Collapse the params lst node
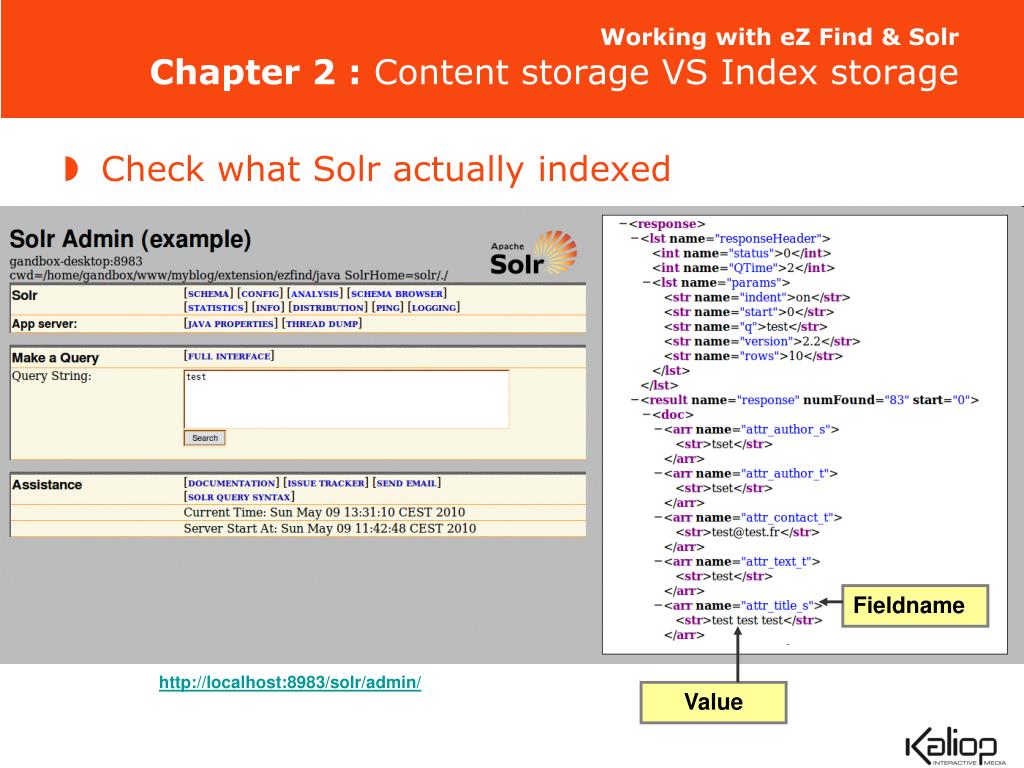The image size is (1024, 768). (x=647, y=283)
